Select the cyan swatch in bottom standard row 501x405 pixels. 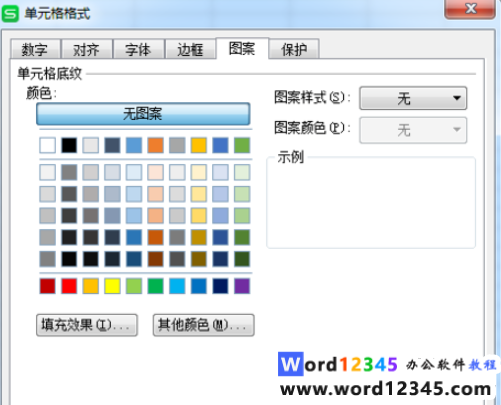177,286
